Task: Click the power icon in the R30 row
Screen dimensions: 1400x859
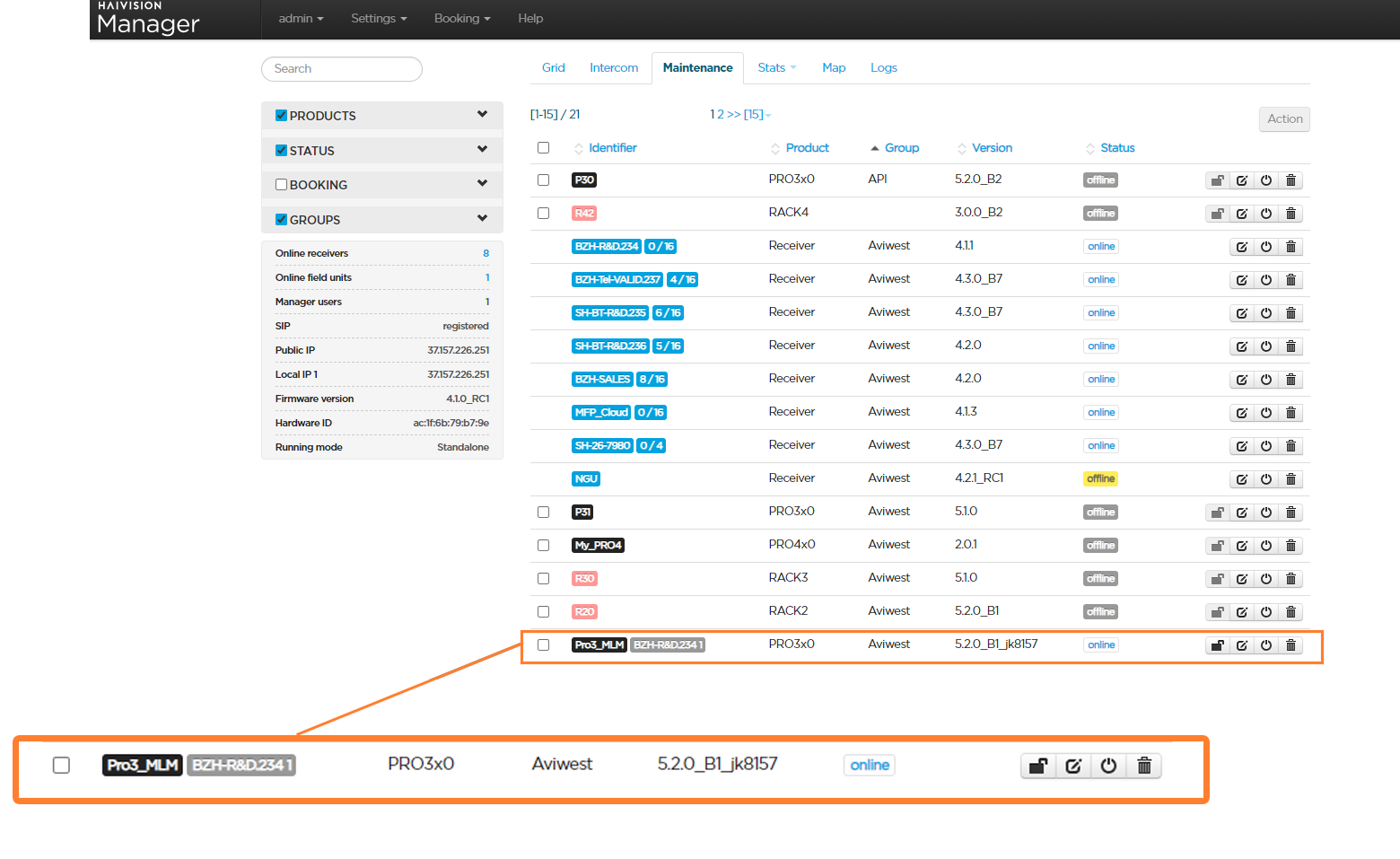Action: pos(1266,579)
